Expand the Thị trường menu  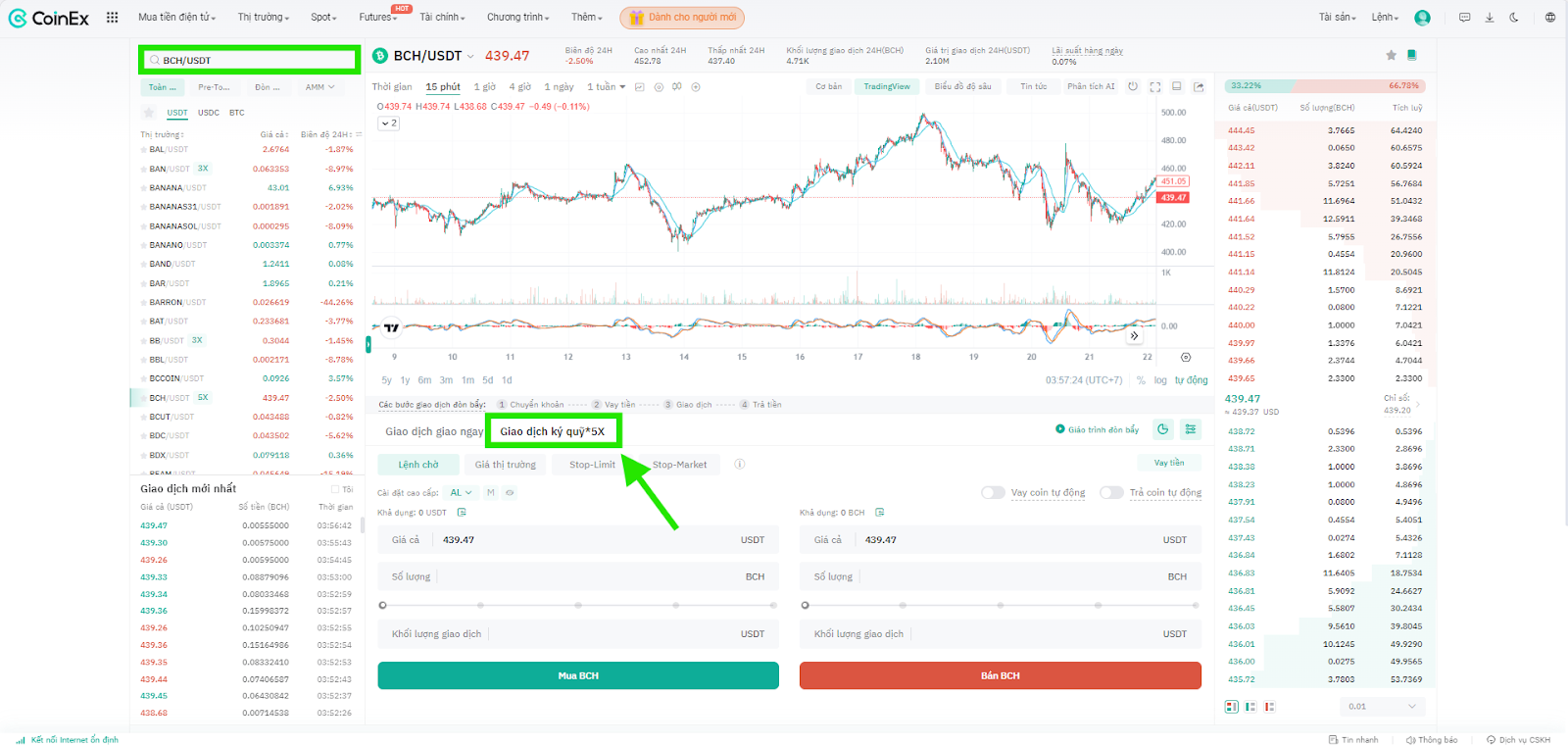(x=264, y=18)
